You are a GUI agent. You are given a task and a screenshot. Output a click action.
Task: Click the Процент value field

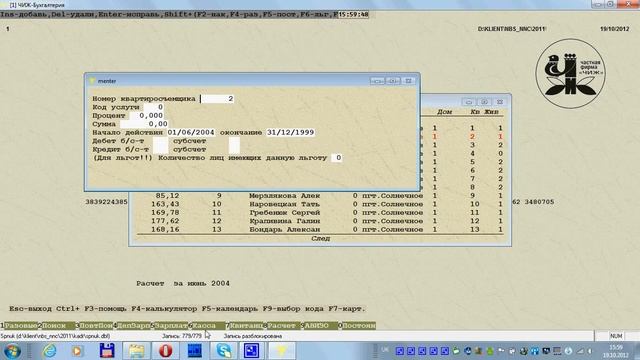[147, 116]
